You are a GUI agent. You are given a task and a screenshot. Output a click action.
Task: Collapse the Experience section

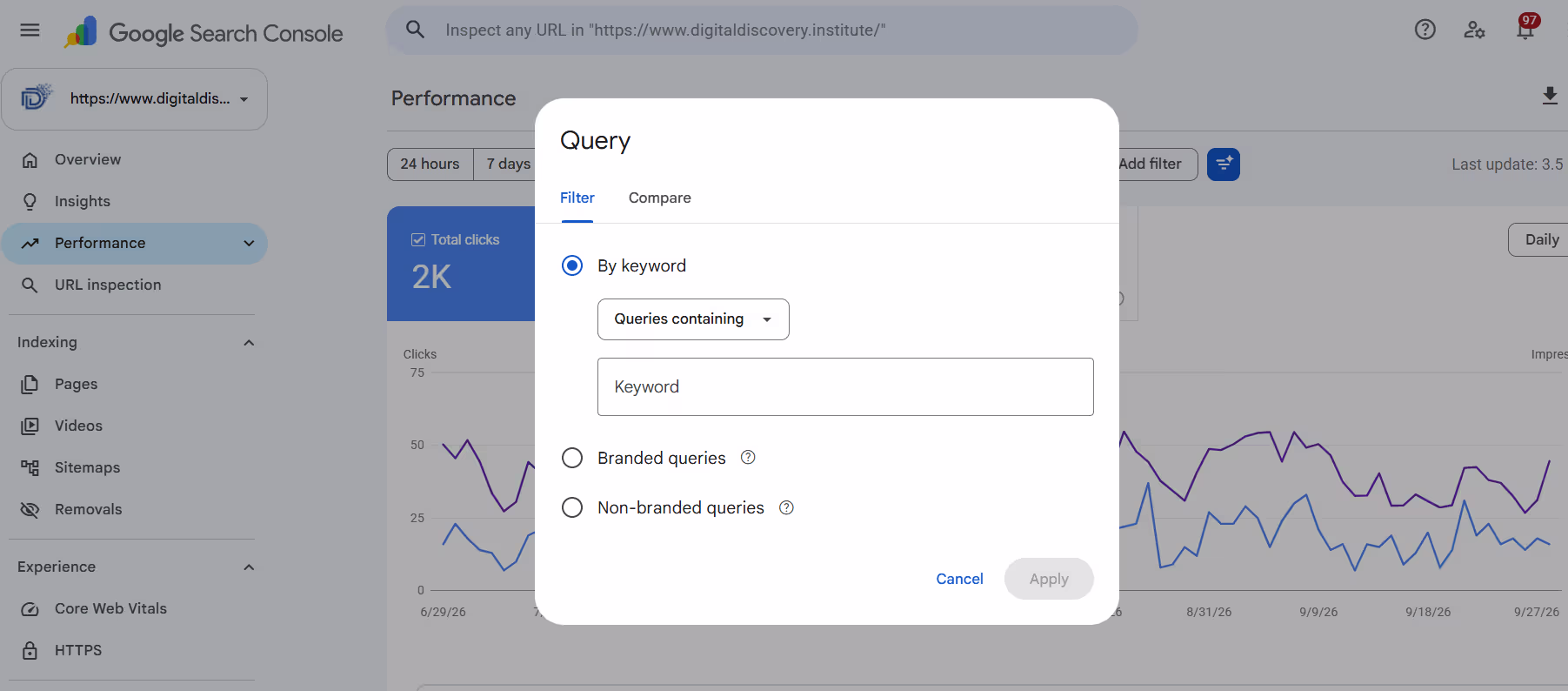click(249, 567)
